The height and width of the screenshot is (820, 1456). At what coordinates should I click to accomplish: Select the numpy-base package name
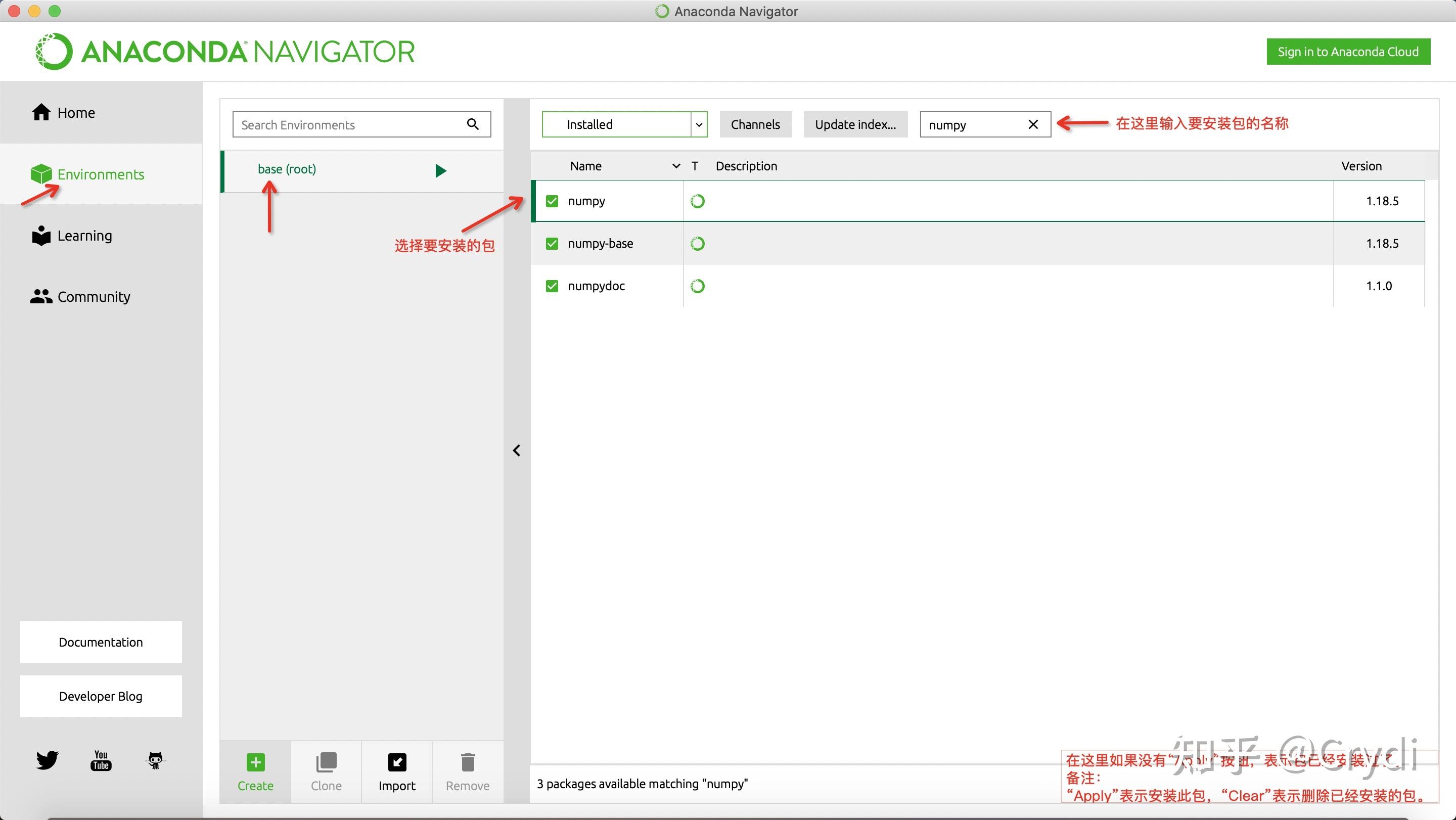coord(600,244)
